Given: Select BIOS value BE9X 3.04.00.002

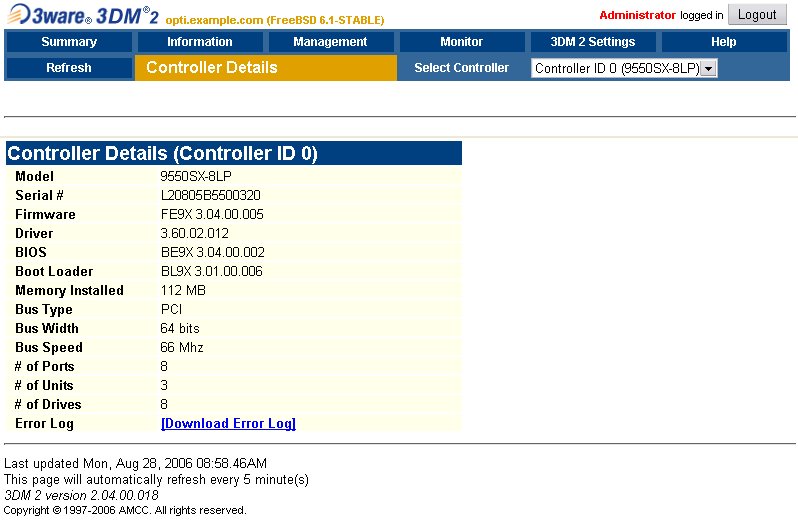Looking at the screenshot, I should [x=213, y=252].
